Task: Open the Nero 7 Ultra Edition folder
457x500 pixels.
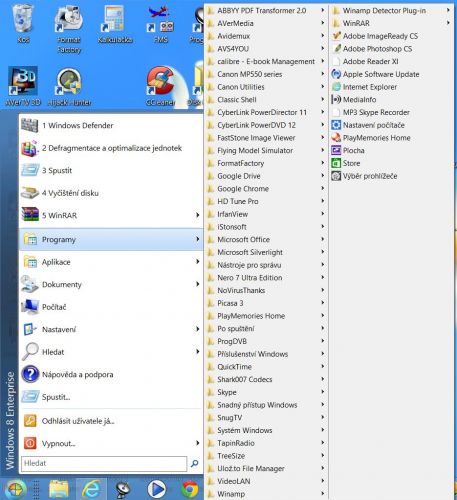Action: click(266, 278)
